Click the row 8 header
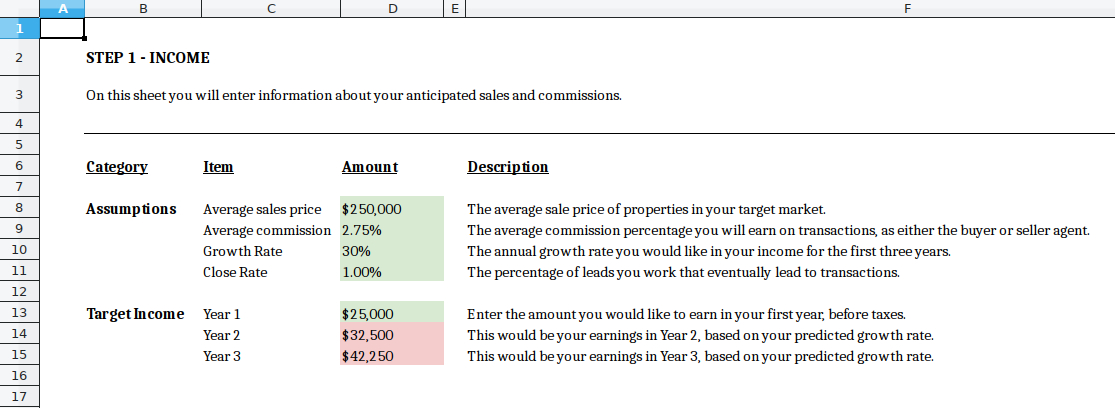1115x408 pixels. click(19, 209)
